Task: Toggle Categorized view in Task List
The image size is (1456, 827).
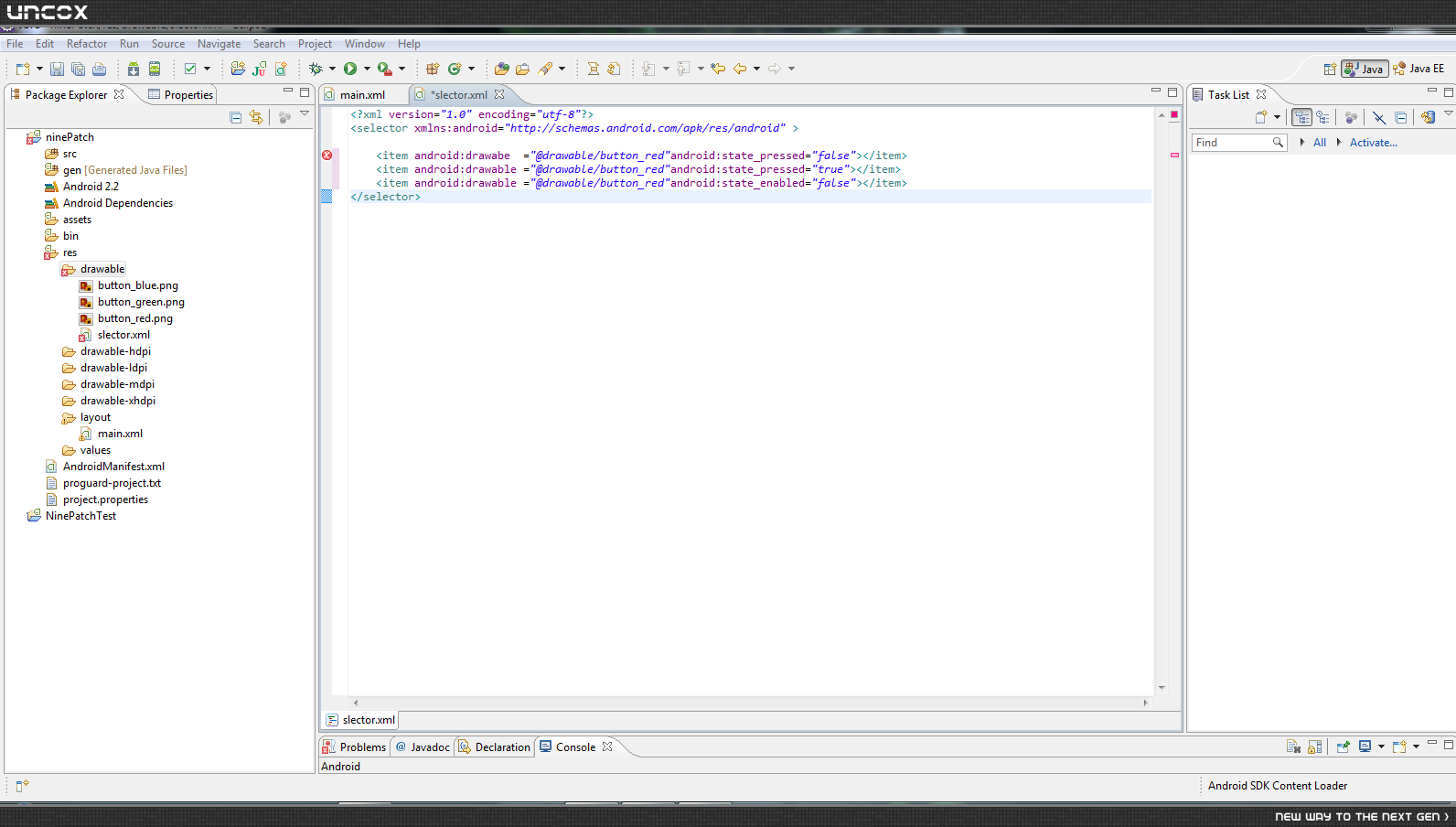Action: tap(1301, 117)
